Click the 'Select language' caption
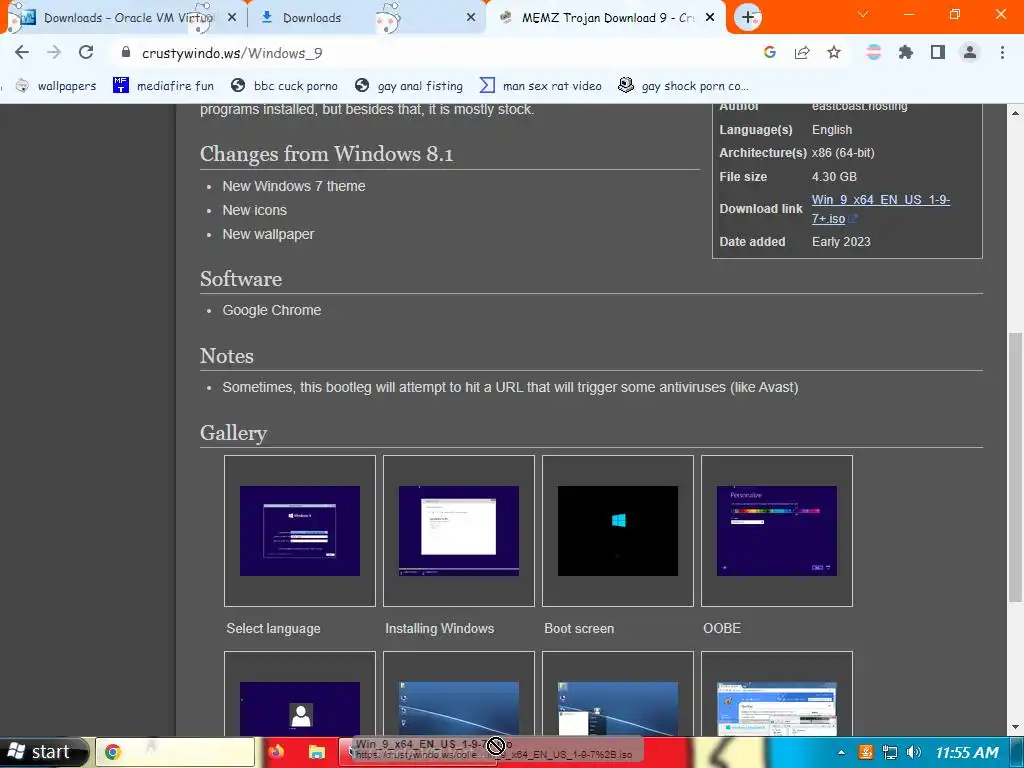The height and width of the screenshot is (768, 1024). 274,628
